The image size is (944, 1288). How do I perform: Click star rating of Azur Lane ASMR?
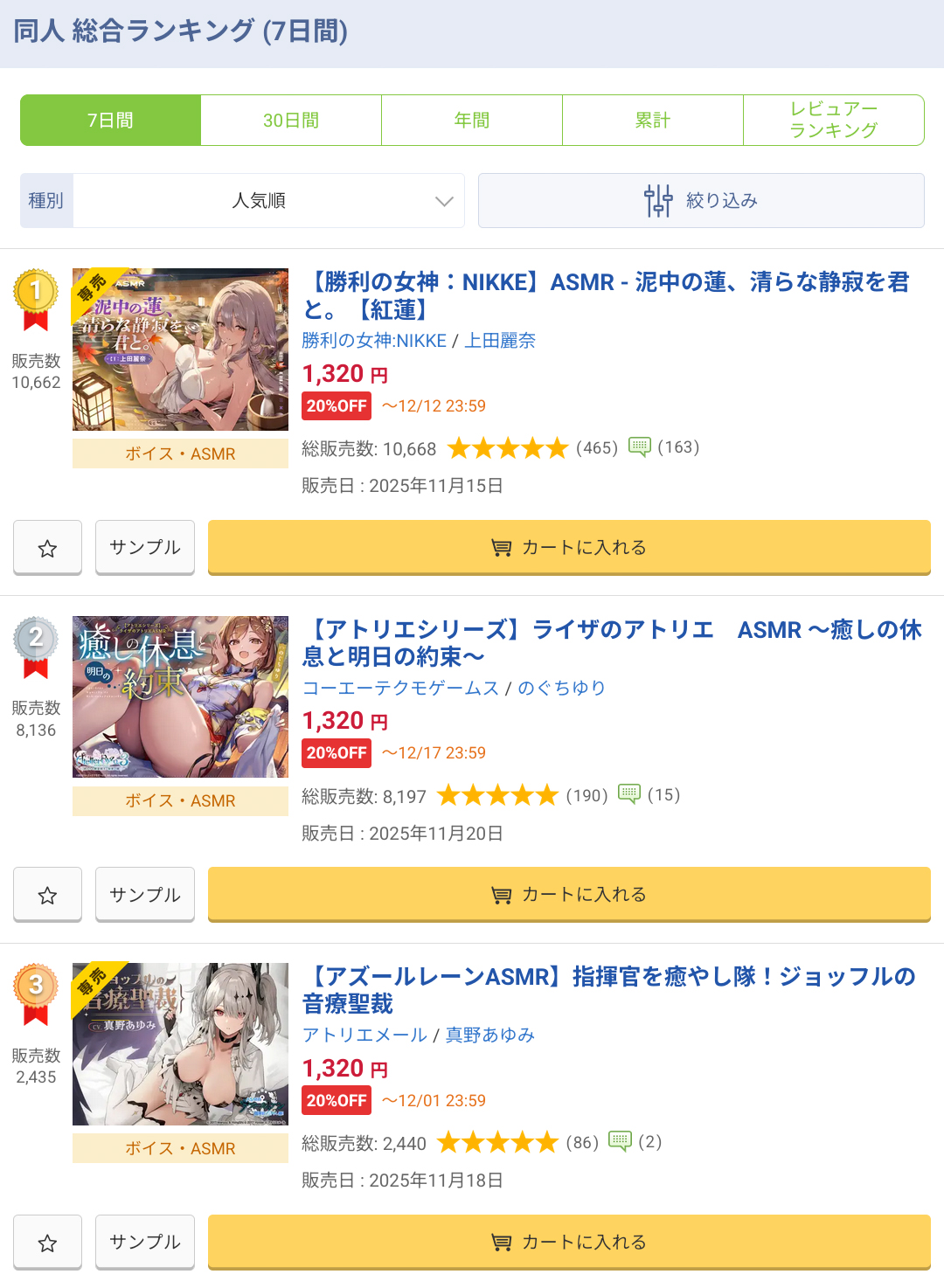click(497, 1142)
